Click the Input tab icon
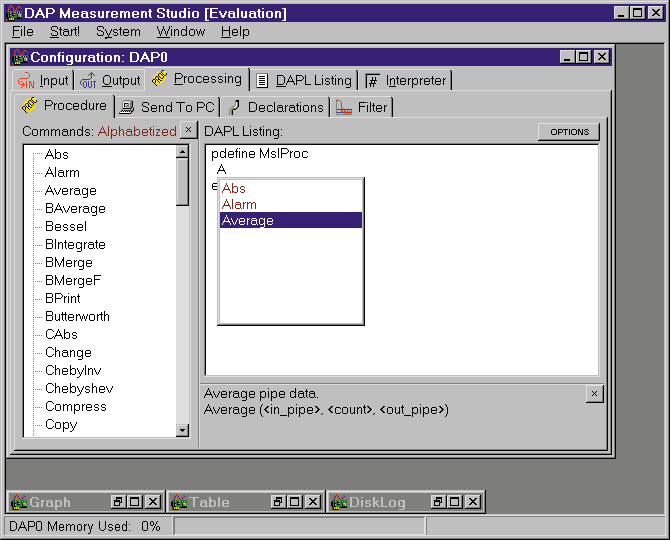This screenshot has width=670, height=540. [x=27, y=81]
